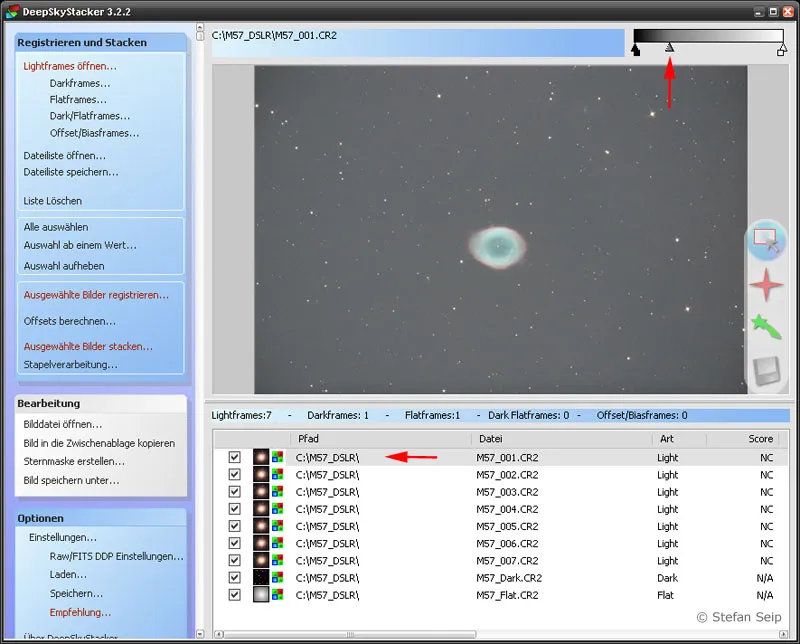This screenshot has width=800, height=644.
Task: Click the light frame thumbnail of M57_007.CR2
Action: [x=261, y=560]
